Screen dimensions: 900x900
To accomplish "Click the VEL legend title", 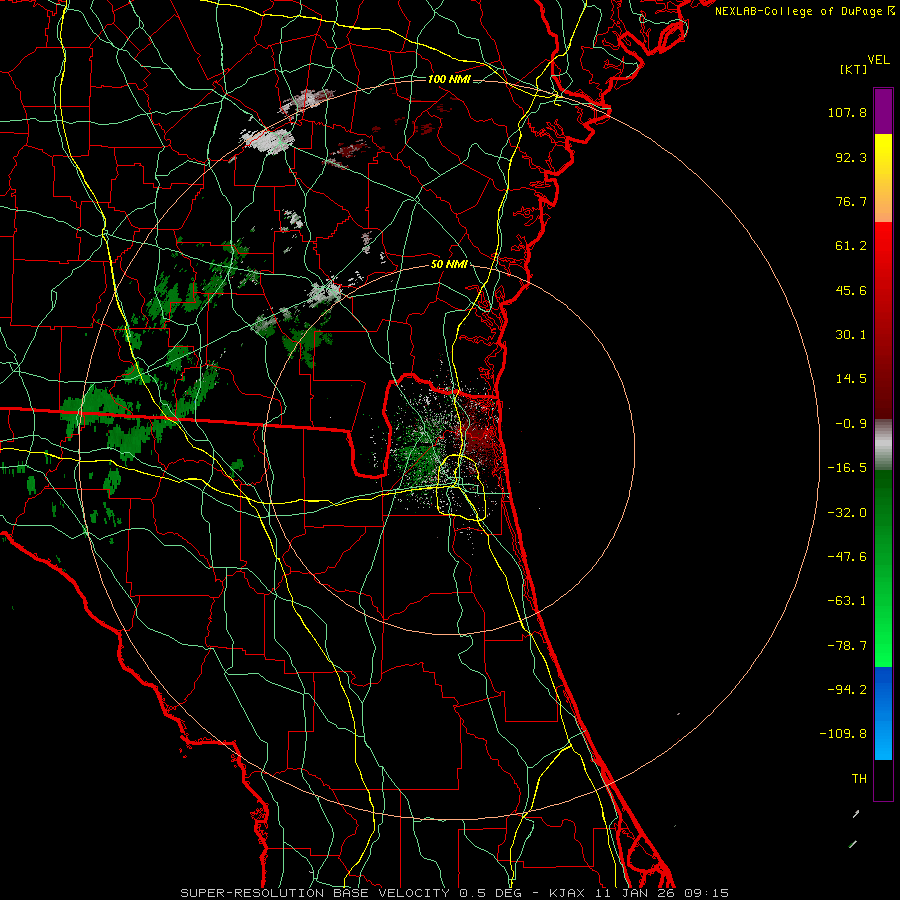I will tap(878, 60).
